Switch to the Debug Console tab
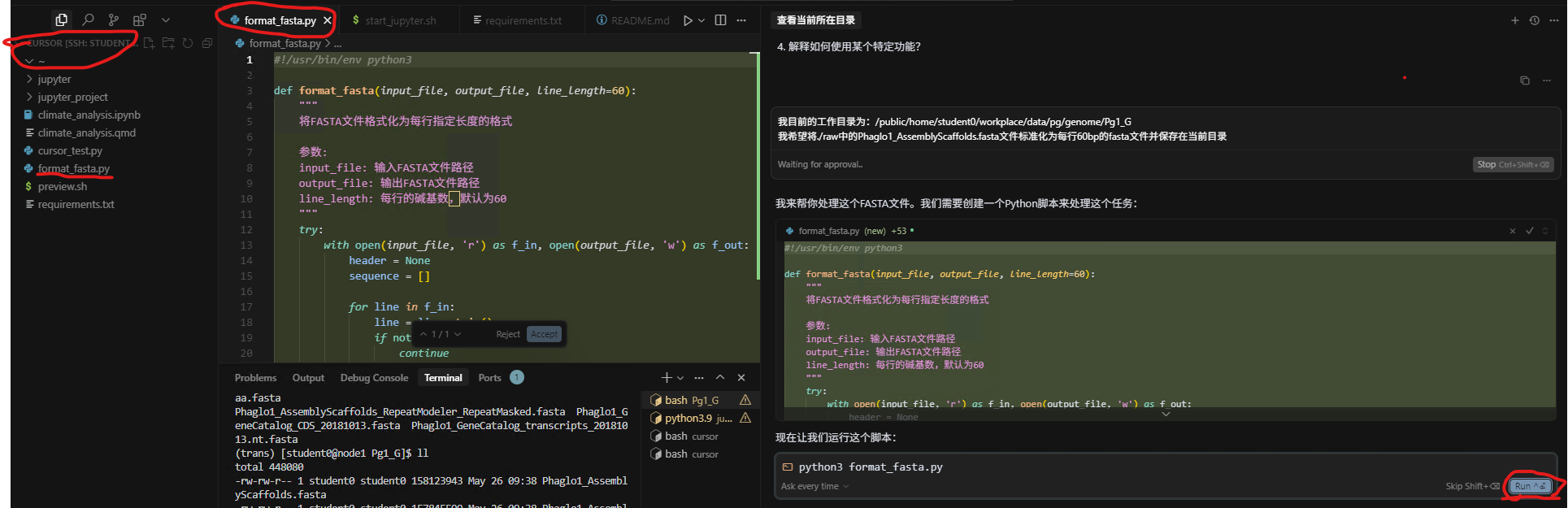The width and height of the screenshot is (1568, 508). (374, 378)
